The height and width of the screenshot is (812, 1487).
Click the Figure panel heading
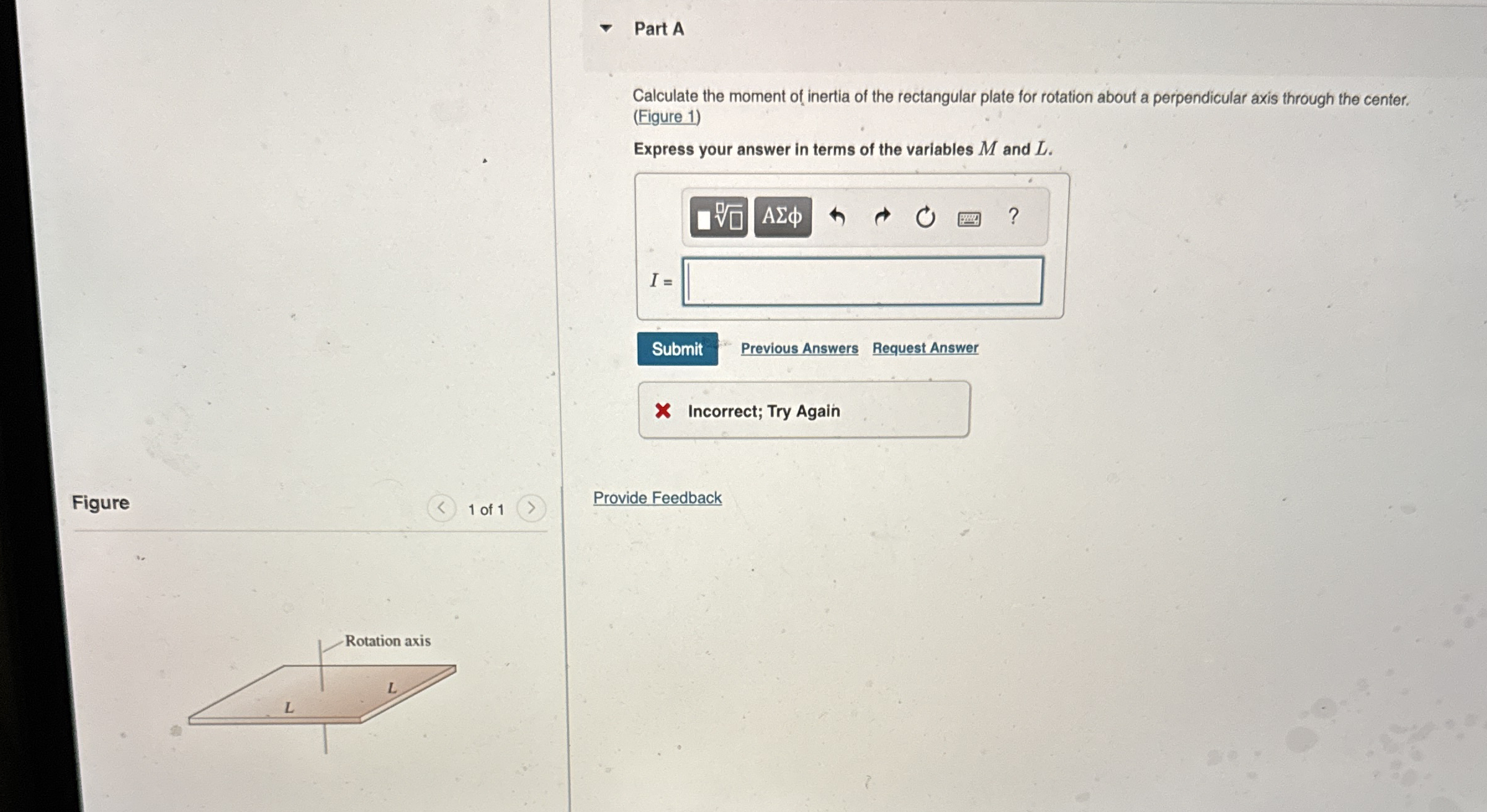pyautogui.click(x=101, y=502)
